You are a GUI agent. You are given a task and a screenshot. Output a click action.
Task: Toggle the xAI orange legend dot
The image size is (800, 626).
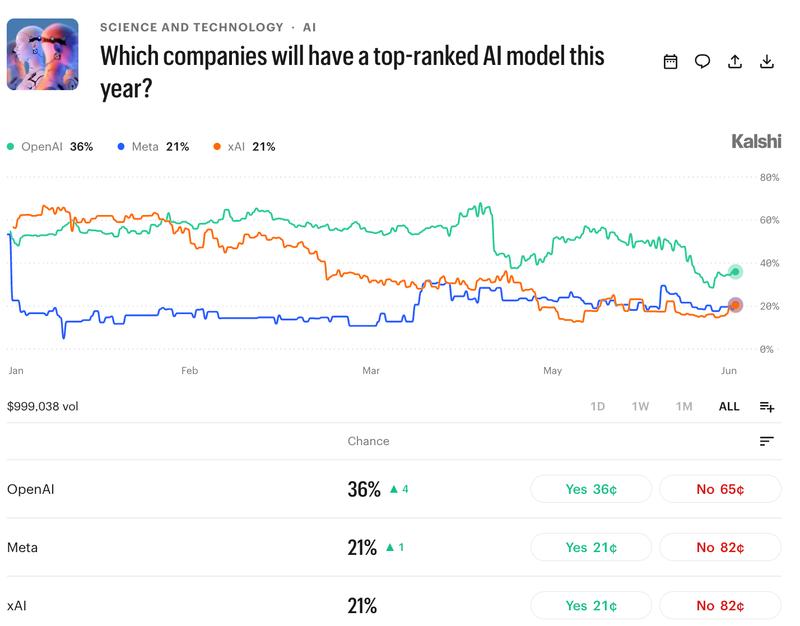click(217, 147)
